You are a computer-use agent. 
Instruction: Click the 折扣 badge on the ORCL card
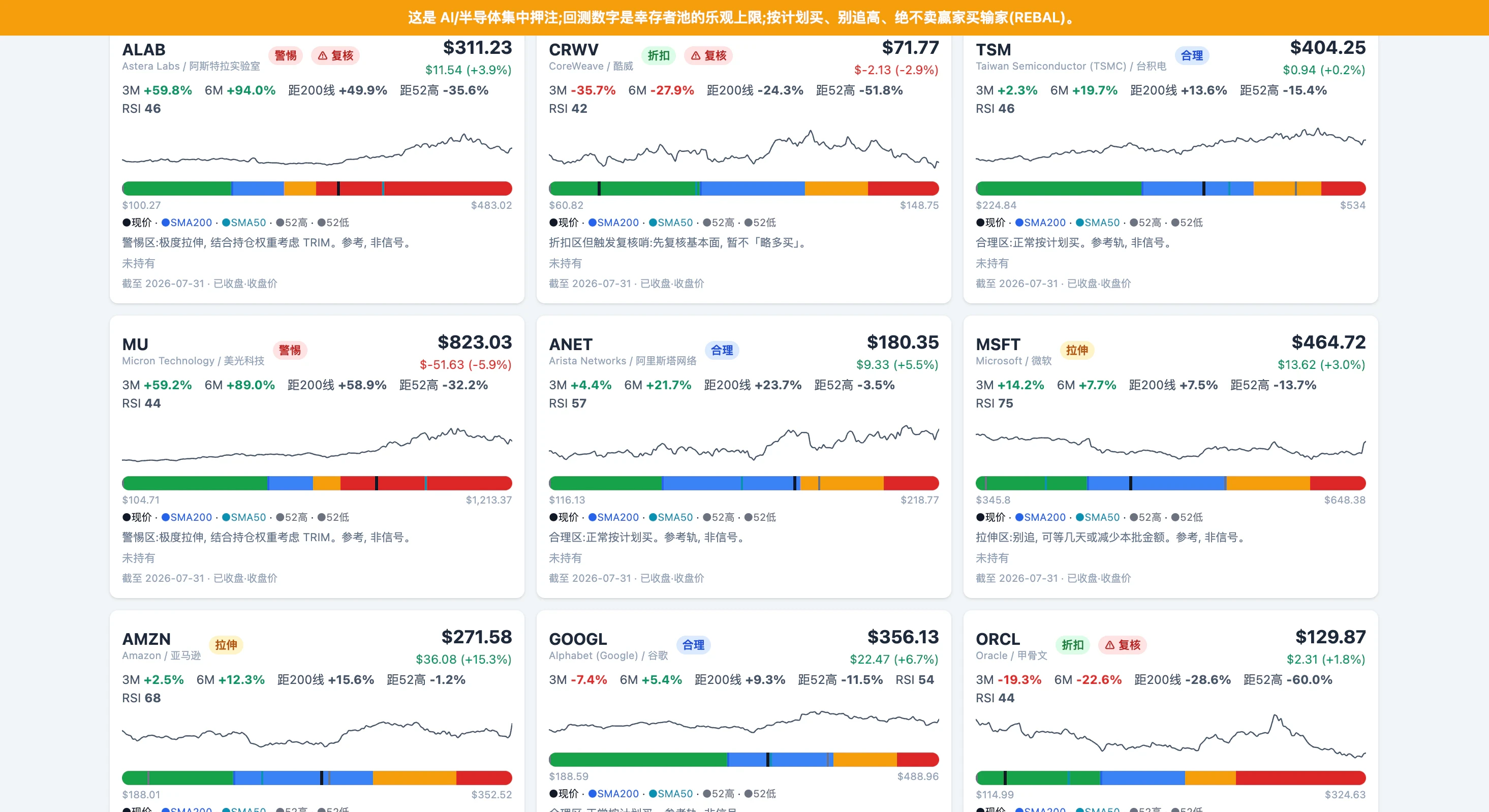[1073, 645]
